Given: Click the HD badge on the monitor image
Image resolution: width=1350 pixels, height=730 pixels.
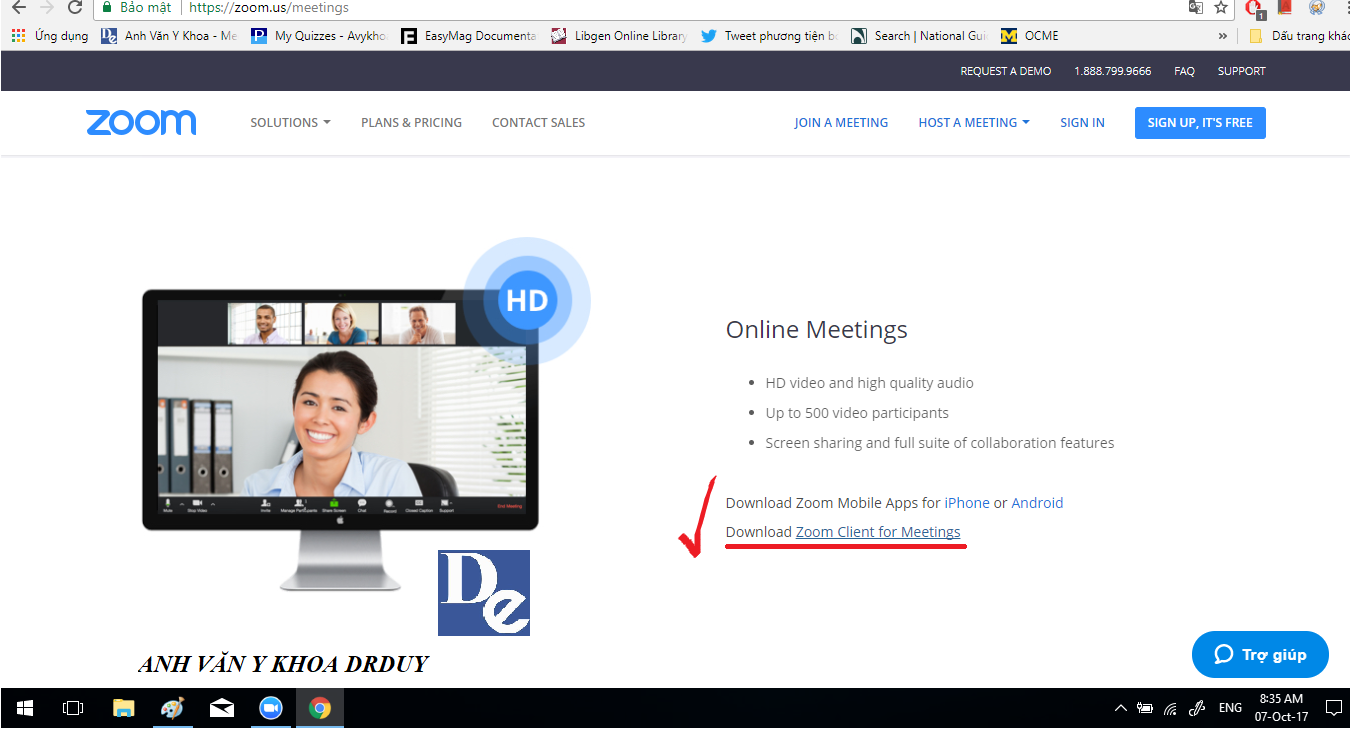Looking at the screenshot, I should [x=527, y=300].
